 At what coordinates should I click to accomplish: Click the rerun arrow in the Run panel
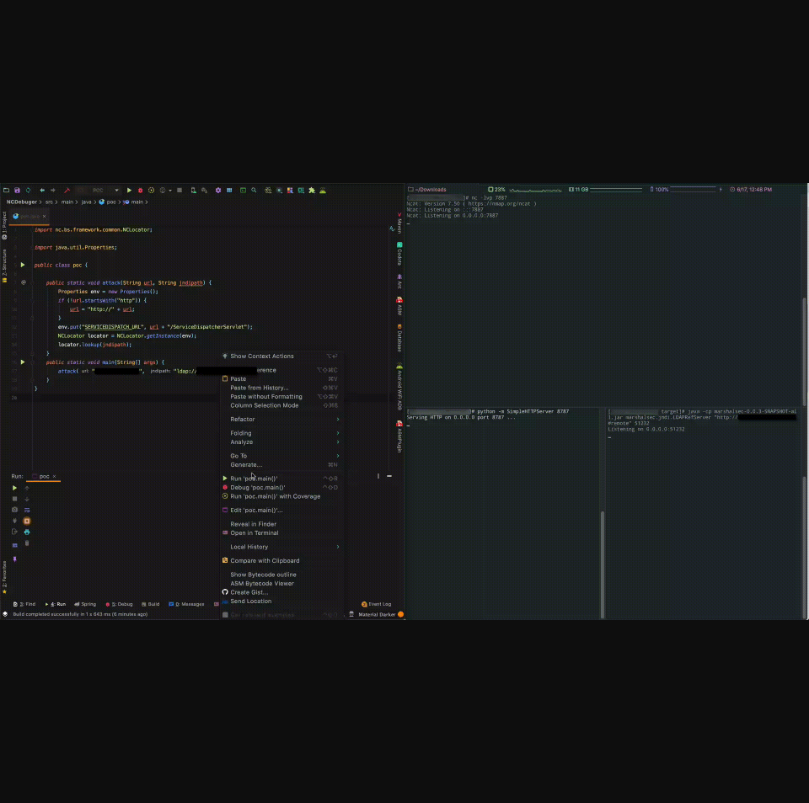coord(14,488)
